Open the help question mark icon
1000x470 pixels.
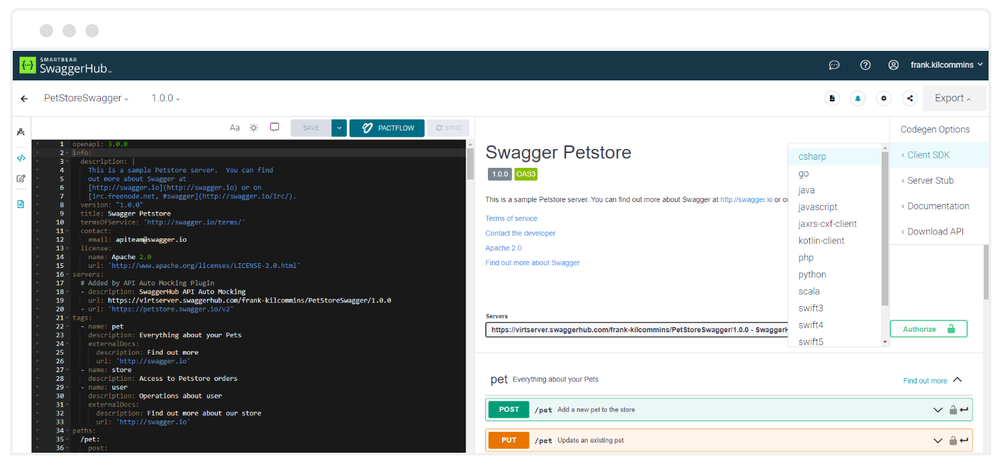[865, 65]
